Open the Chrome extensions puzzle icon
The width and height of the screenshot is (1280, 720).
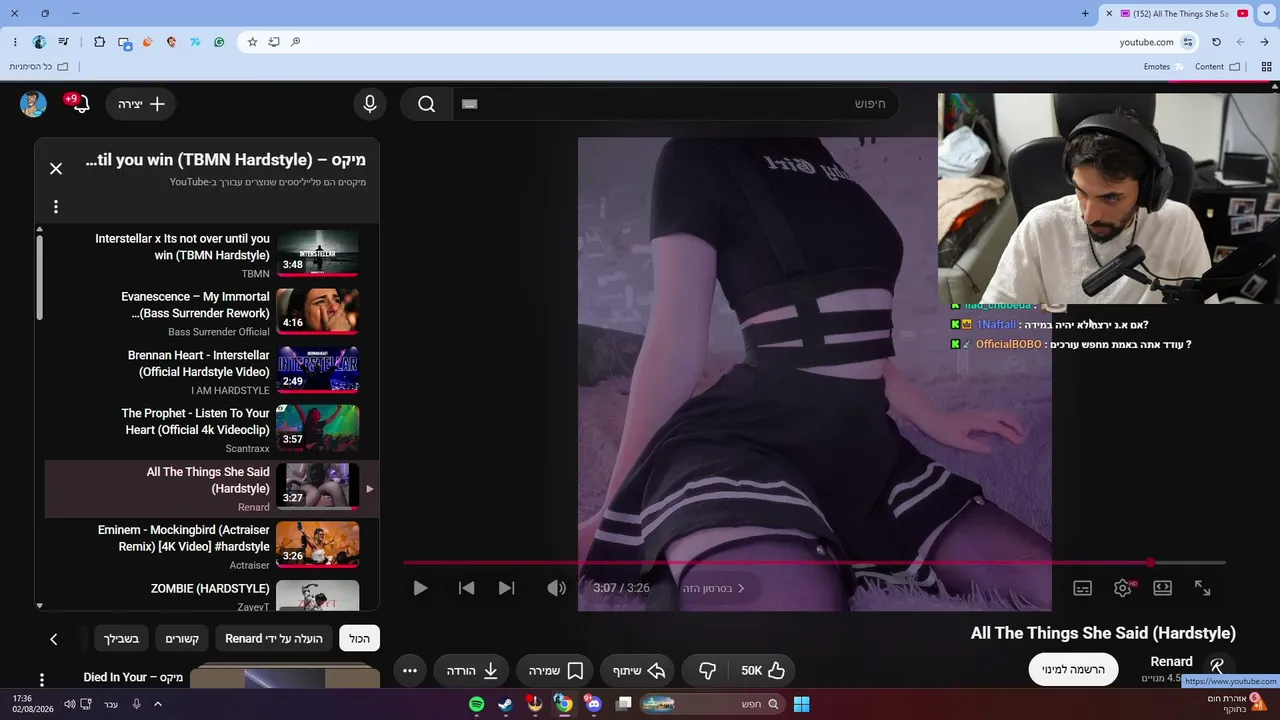99,42
